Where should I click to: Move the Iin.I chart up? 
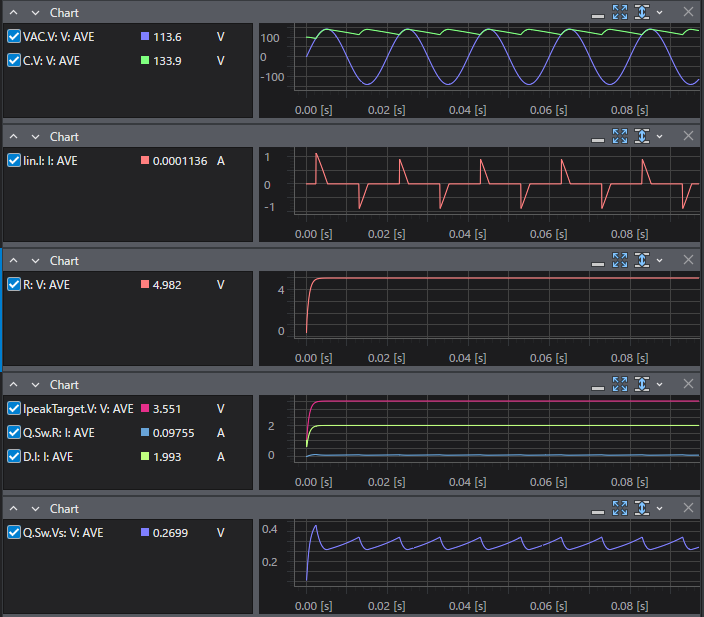[14, 136]
